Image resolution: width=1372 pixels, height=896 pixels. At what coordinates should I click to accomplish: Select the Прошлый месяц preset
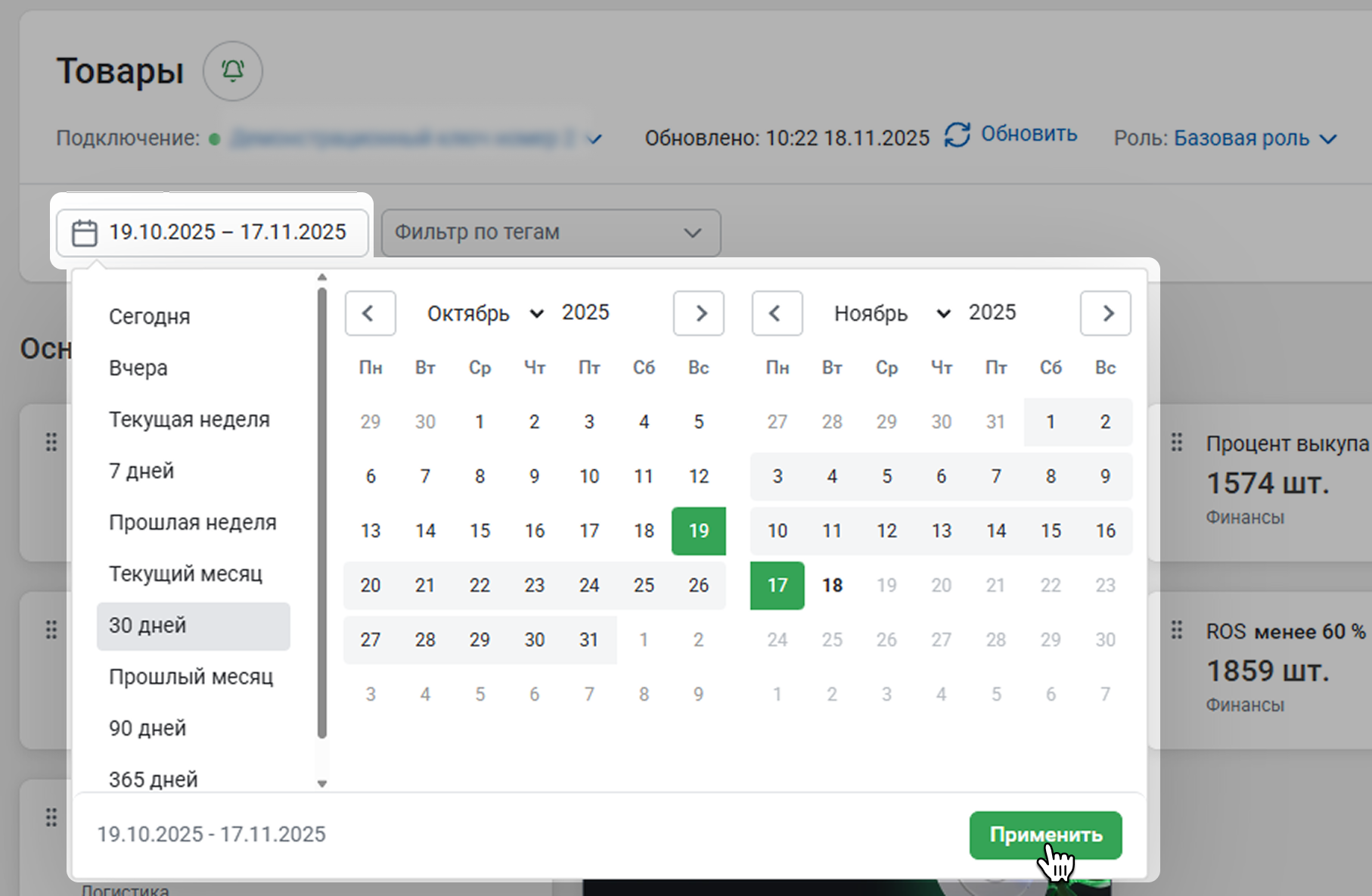191,677
